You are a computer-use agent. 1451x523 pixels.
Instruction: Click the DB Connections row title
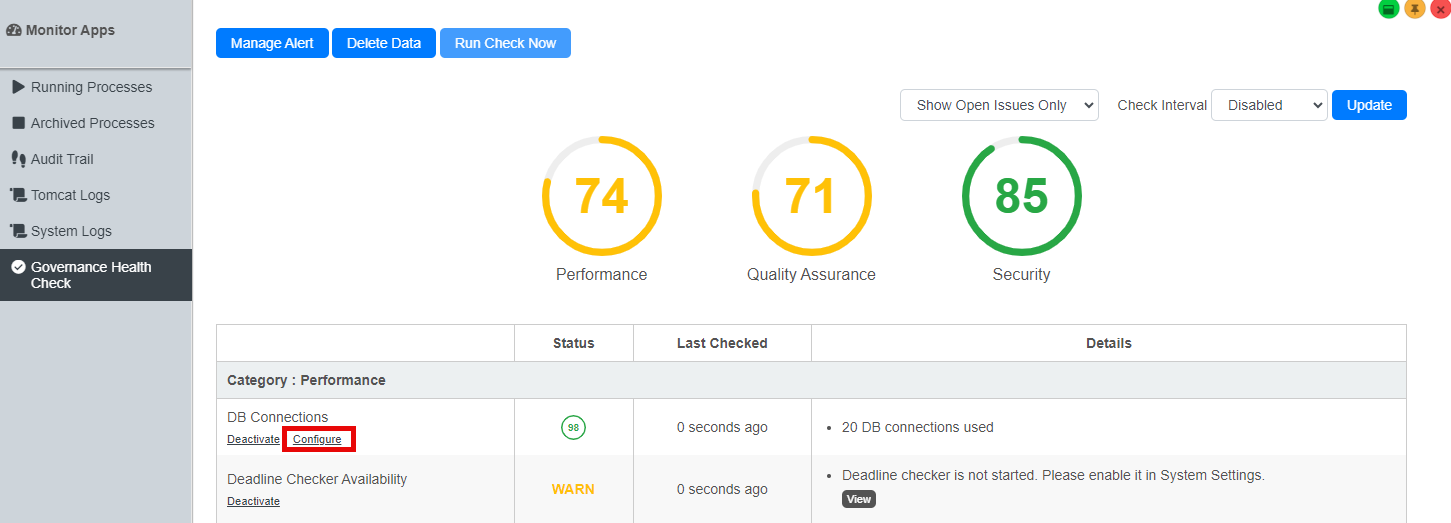pos(277,417)
